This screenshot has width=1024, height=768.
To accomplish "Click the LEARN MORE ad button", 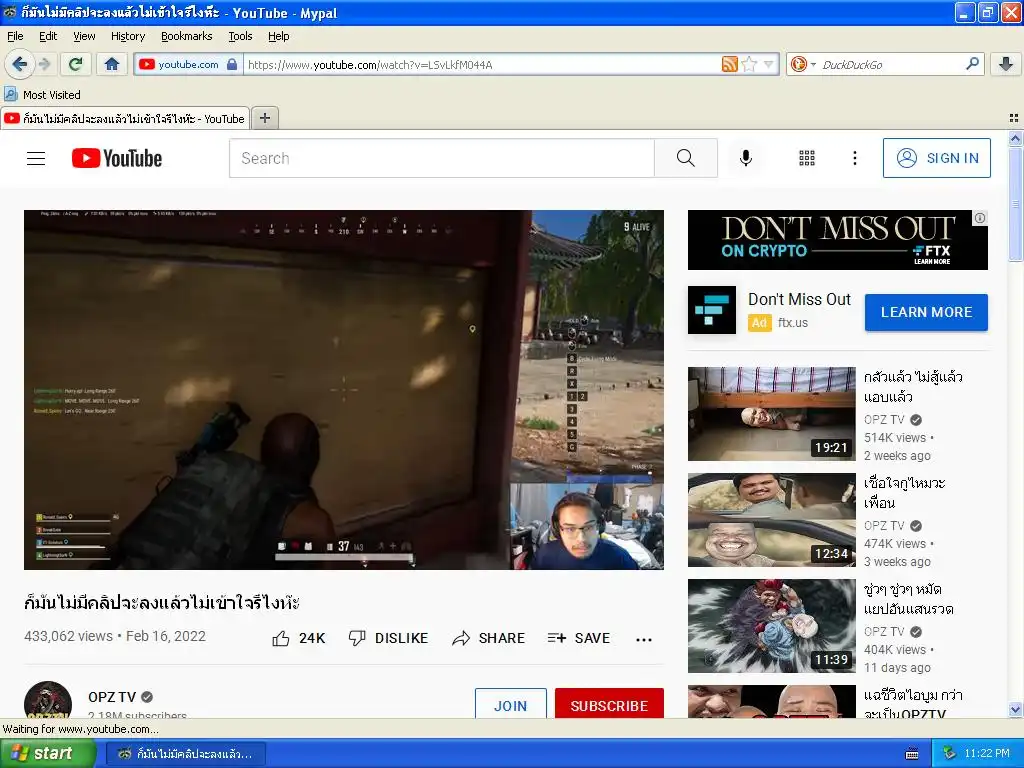I will pyautogui.click(x=926, y=312).
